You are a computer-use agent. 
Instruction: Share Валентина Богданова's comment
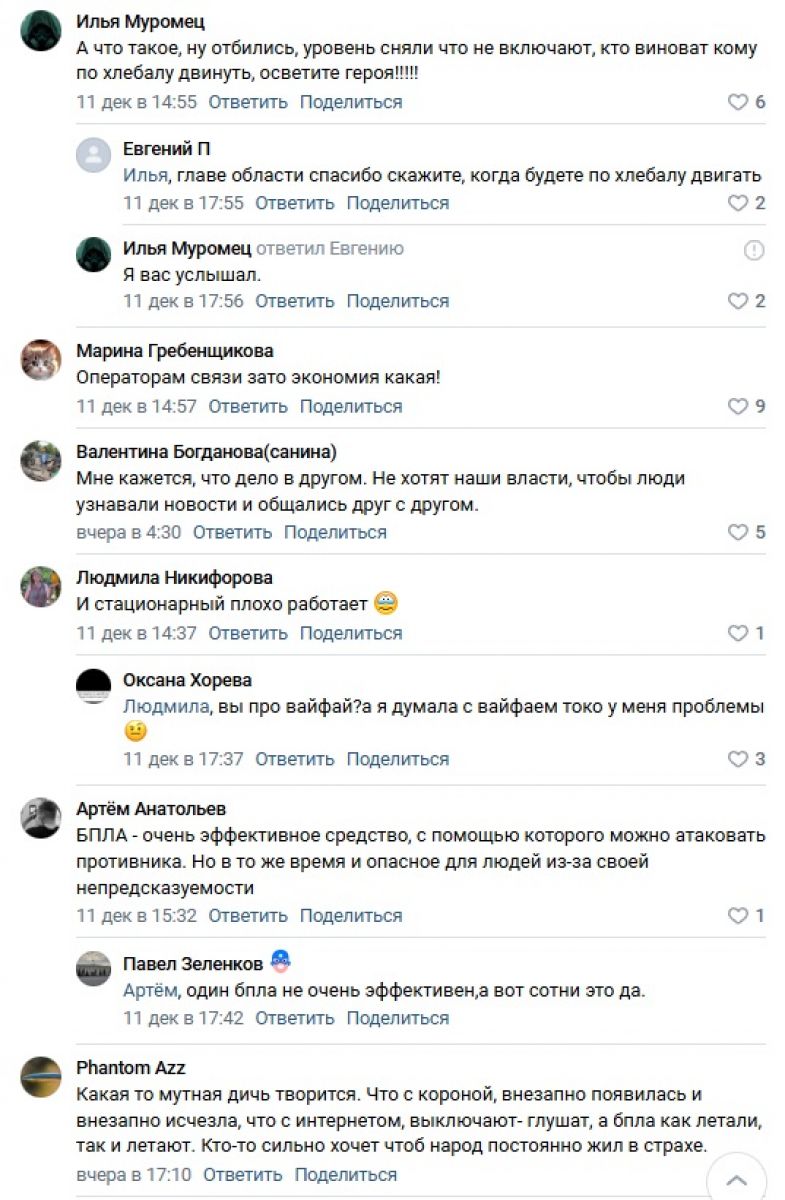(335, 532)
